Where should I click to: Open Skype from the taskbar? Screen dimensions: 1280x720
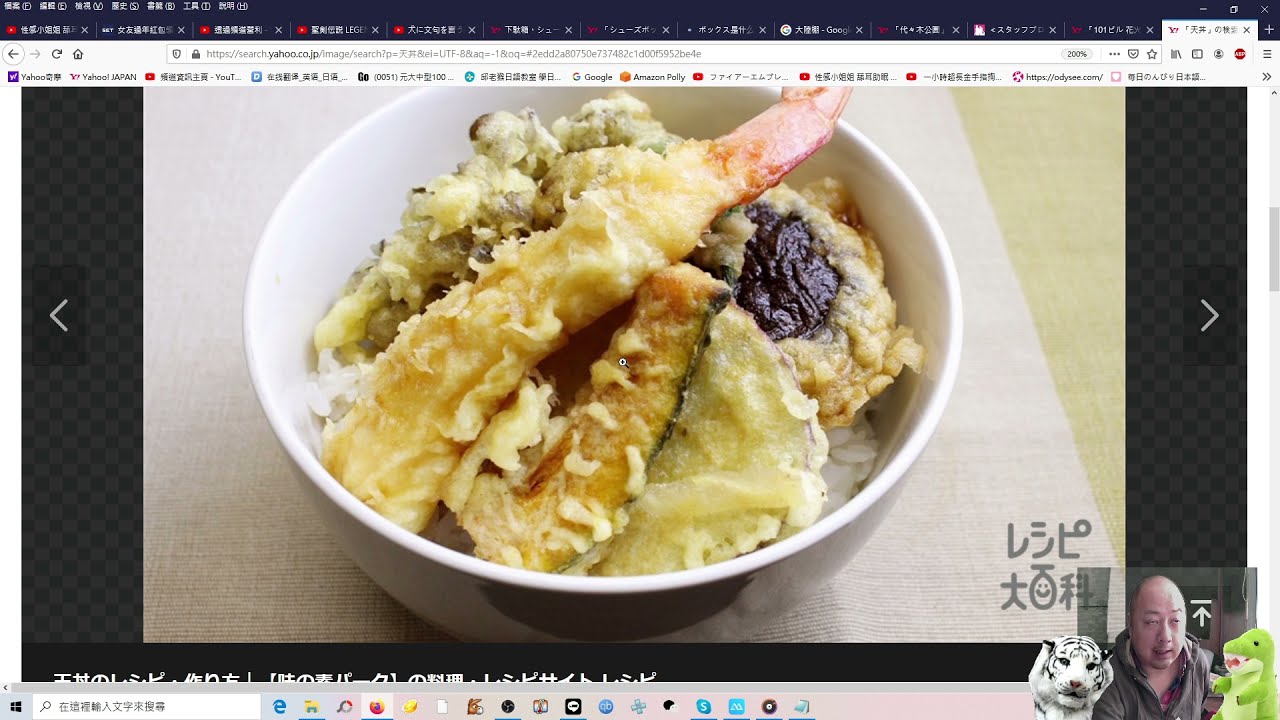click(703, 706)
